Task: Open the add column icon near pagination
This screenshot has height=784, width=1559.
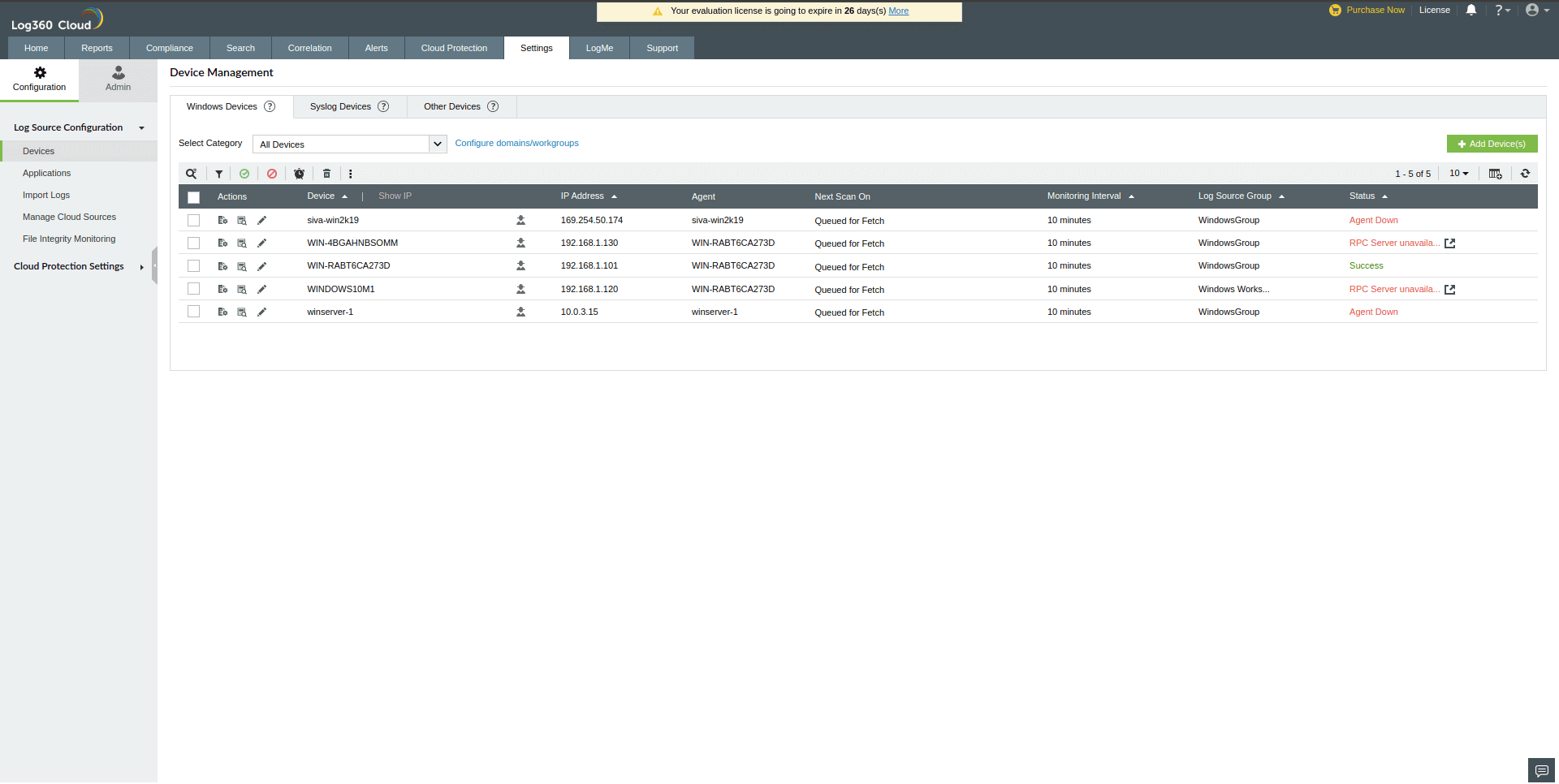Action: tap(1496, 174)
